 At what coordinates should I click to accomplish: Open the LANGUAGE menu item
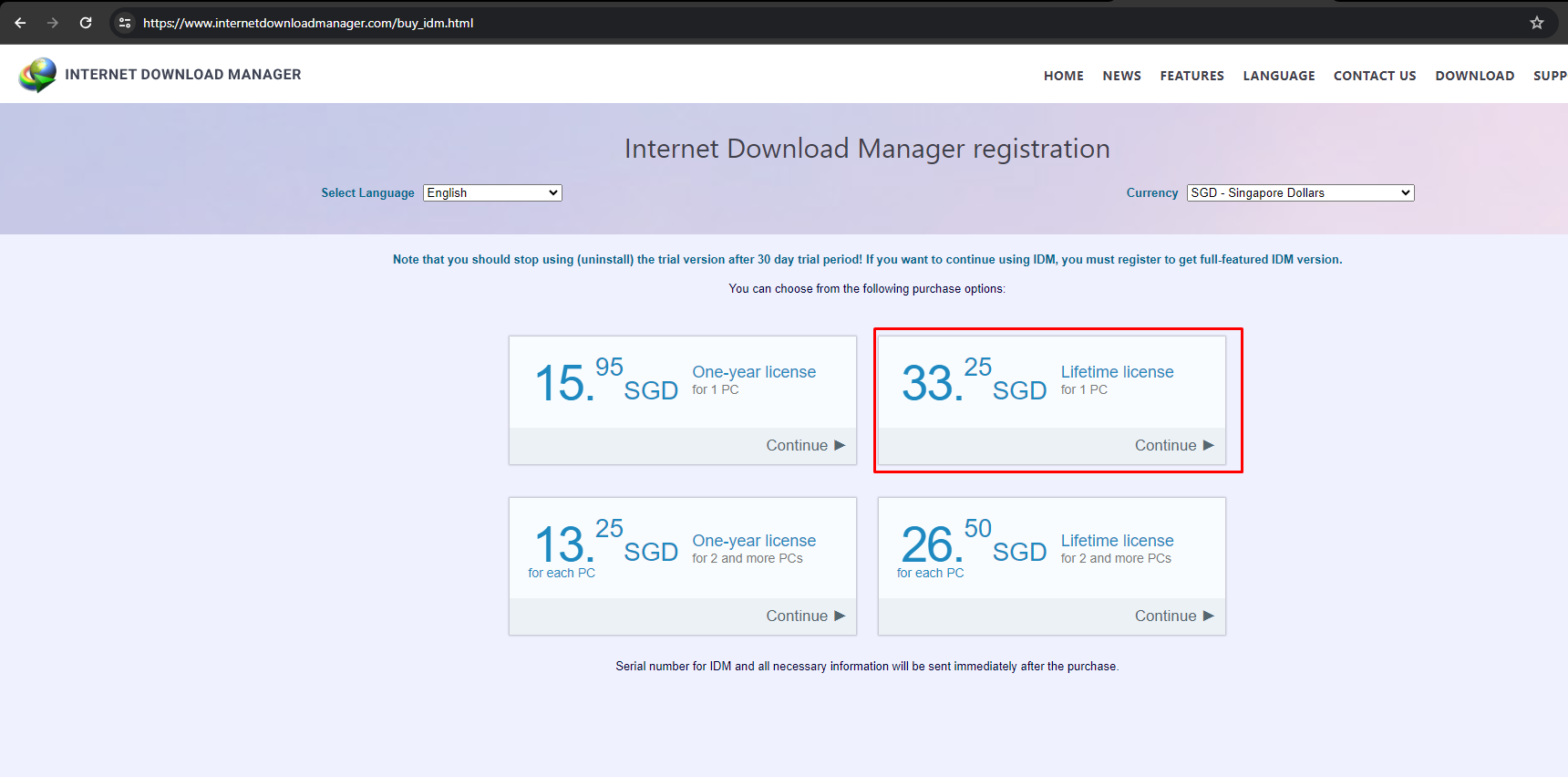coord(1279,76)
